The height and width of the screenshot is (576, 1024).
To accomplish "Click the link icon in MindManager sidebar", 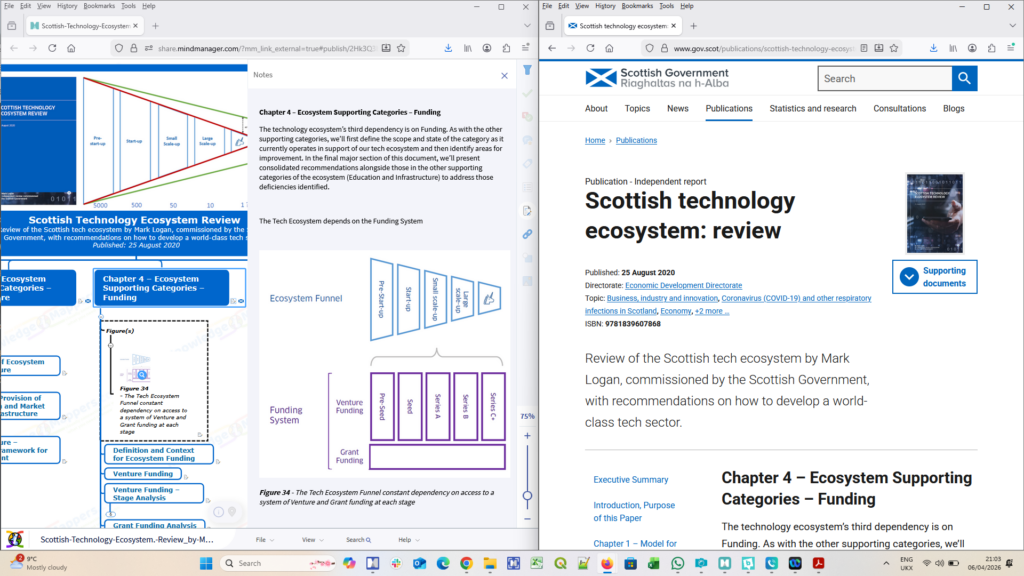I will click(x=527, y=234).
